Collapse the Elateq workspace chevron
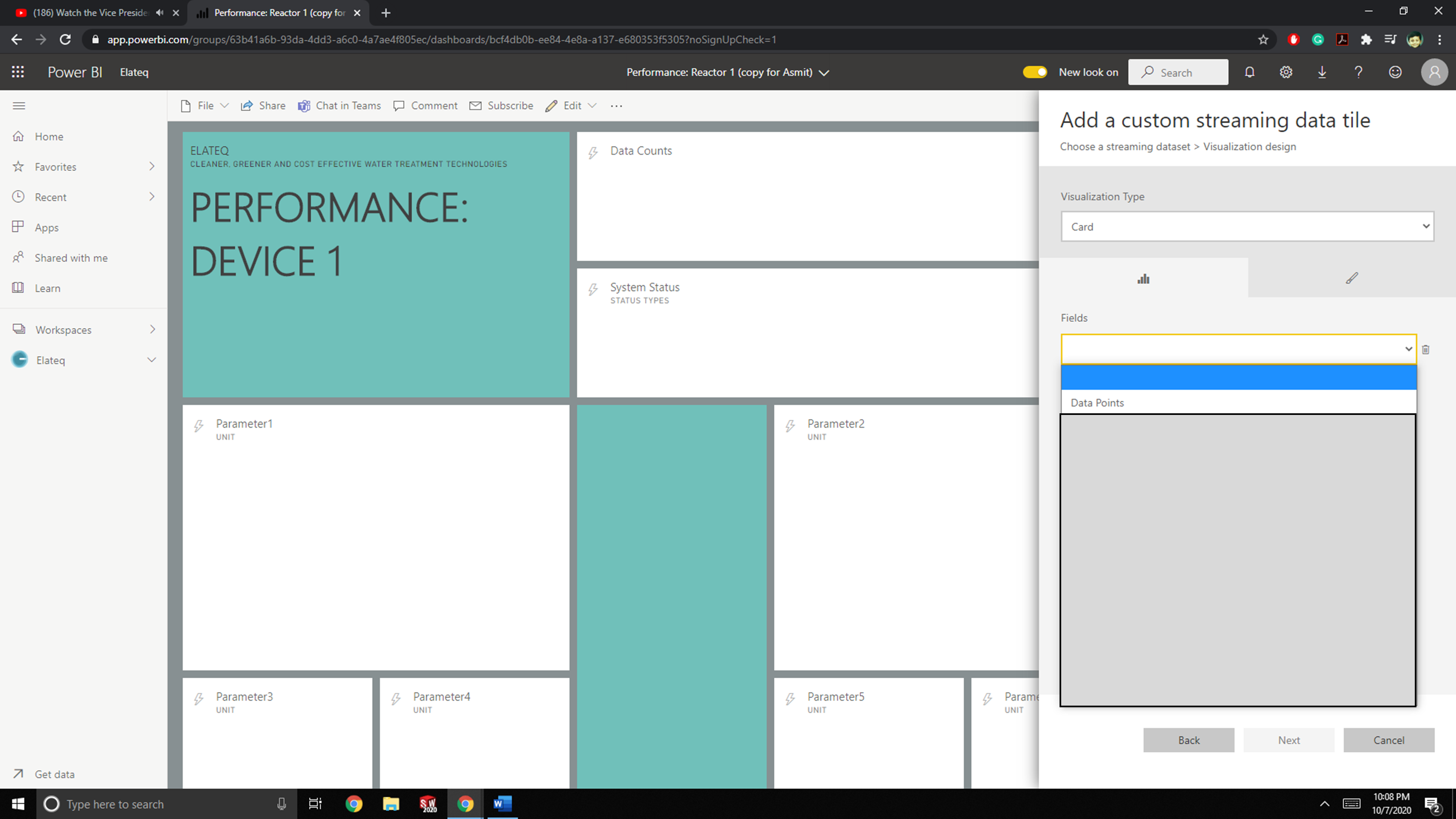1456x819 pixels. tap(152, 360)
